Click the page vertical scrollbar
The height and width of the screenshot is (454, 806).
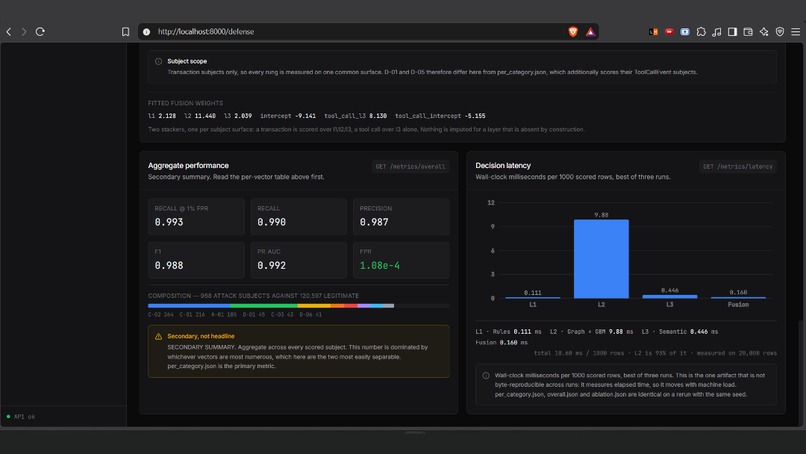[800, 373]
